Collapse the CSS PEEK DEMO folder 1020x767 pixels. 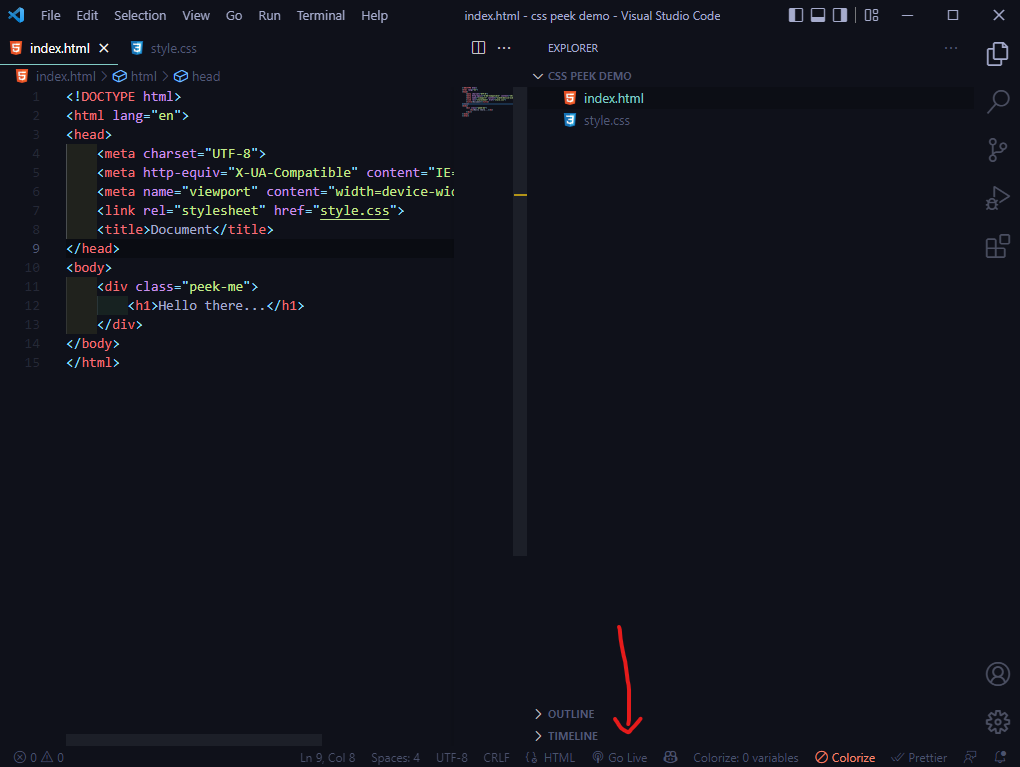coord(589,76)
